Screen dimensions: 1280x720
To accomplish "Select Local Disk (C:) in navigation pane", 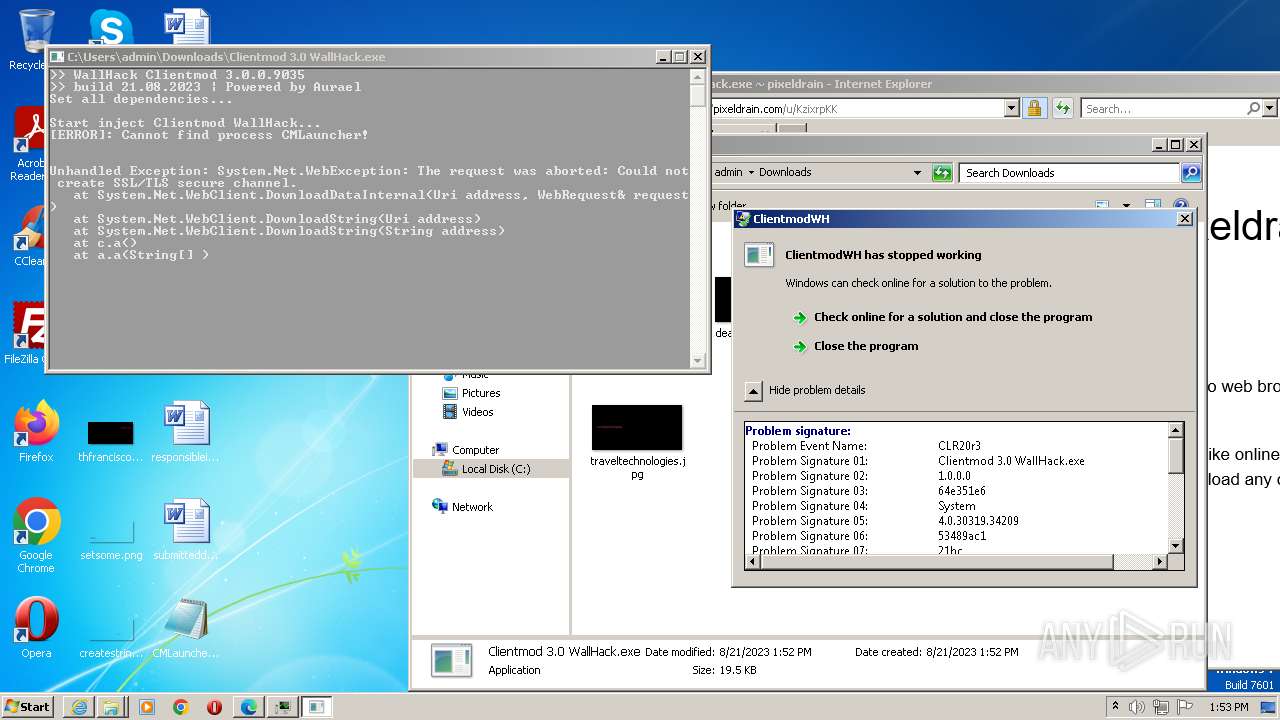I will click(495, 469).
